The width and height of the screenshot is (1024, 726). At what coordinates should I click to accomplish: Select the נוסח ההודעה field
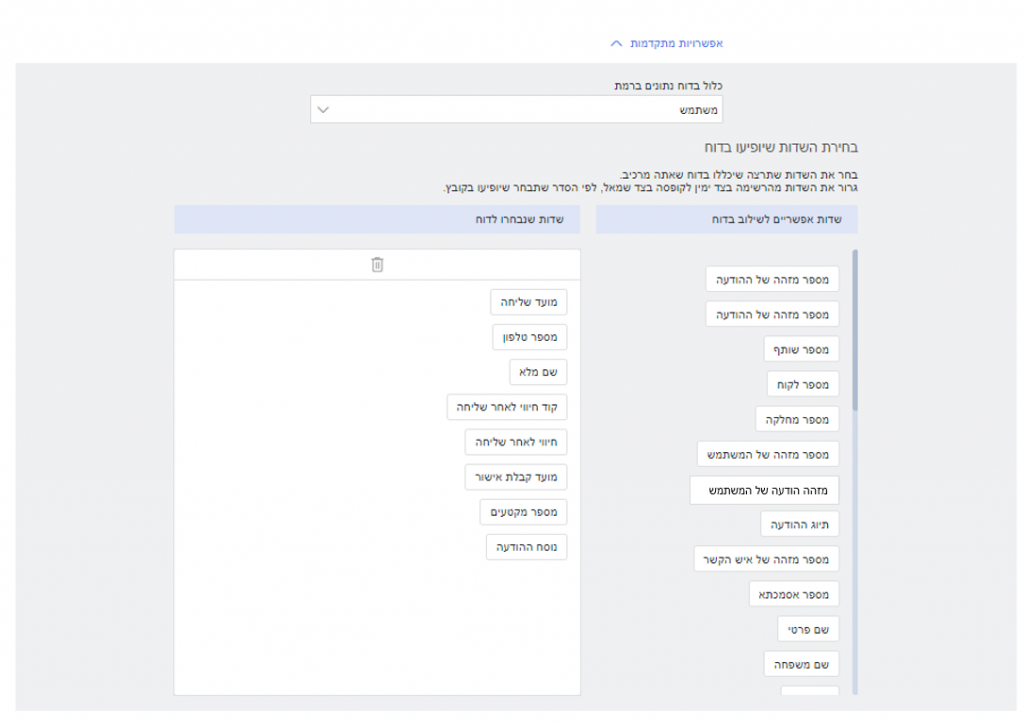(x=526, y=547)
